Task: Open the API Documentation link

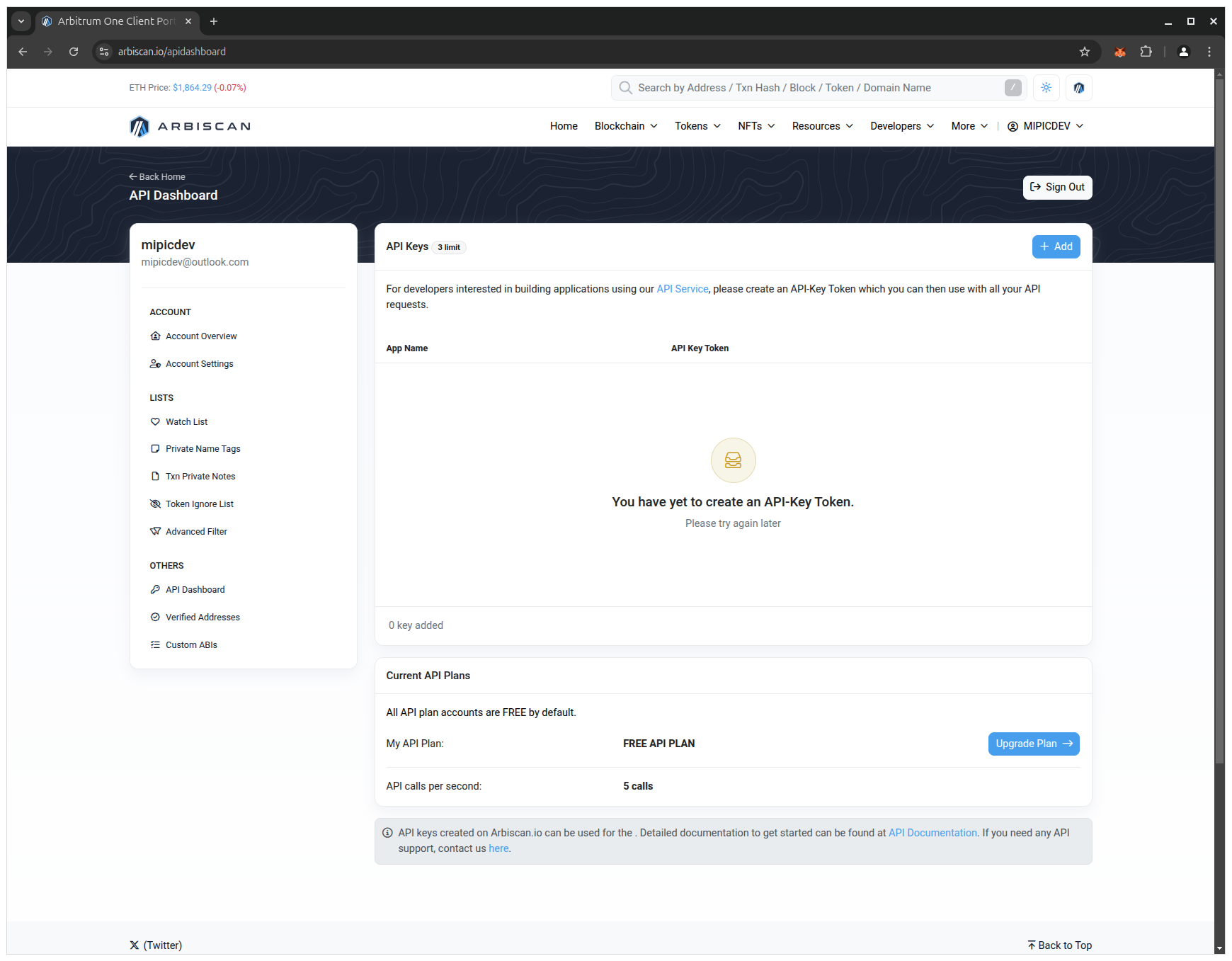Action: (x=932, y=833)
